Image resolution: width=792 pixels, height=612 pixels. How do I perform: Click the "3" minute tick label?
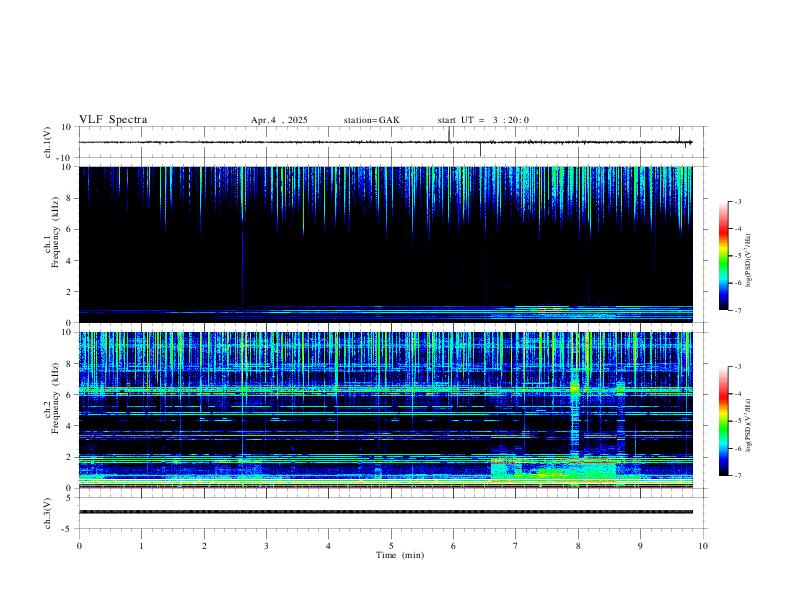click(x=266, y=546)
